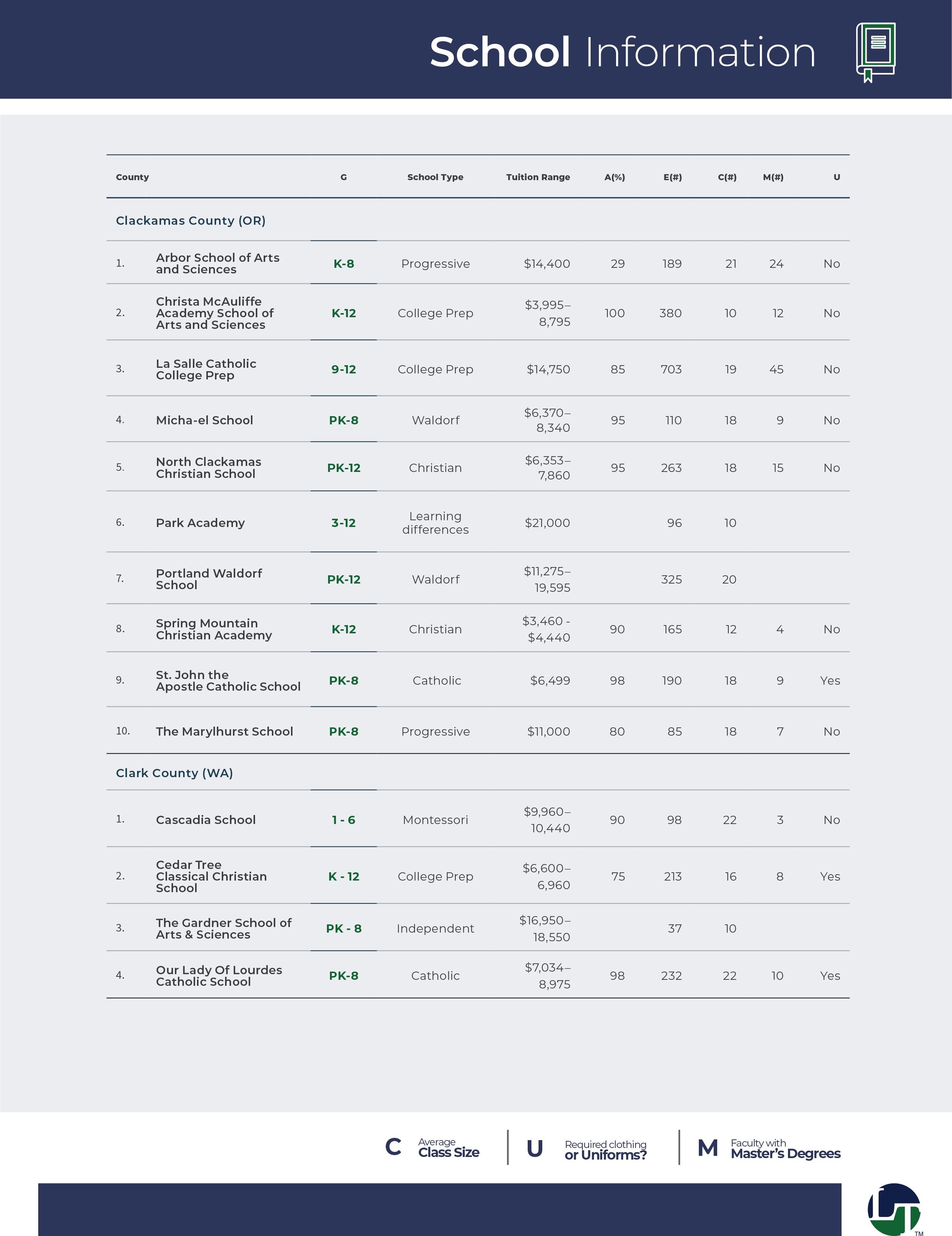Click the LT logo in the bottom corner
This screenshot has height=1236, width=952.
894,1209
